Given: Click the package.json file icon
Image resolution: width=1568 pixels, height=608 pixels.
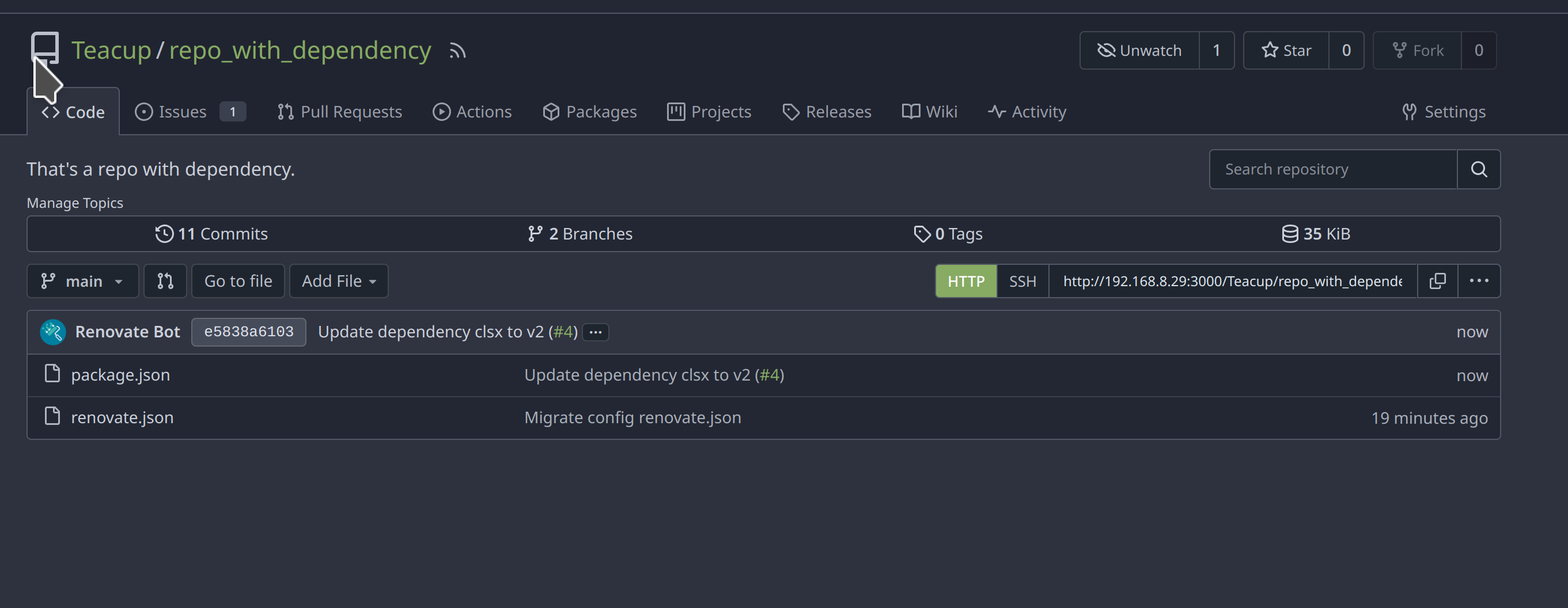Looking at the screenshot, I should tap(52, 374).
